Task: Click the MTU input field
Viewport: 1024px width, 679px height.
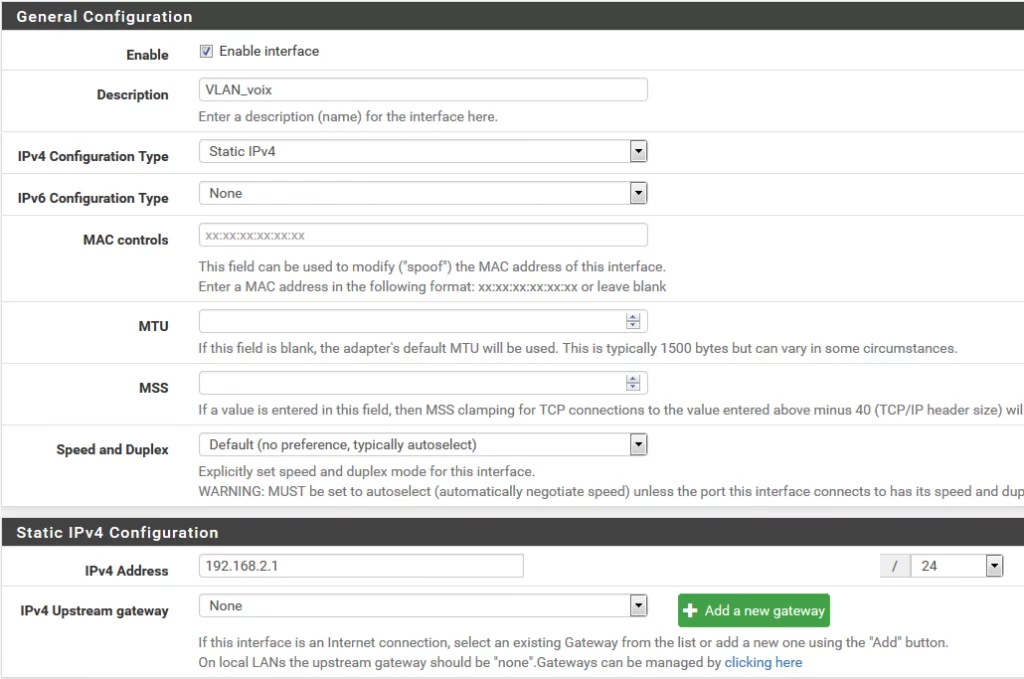Action: point(423,321)
